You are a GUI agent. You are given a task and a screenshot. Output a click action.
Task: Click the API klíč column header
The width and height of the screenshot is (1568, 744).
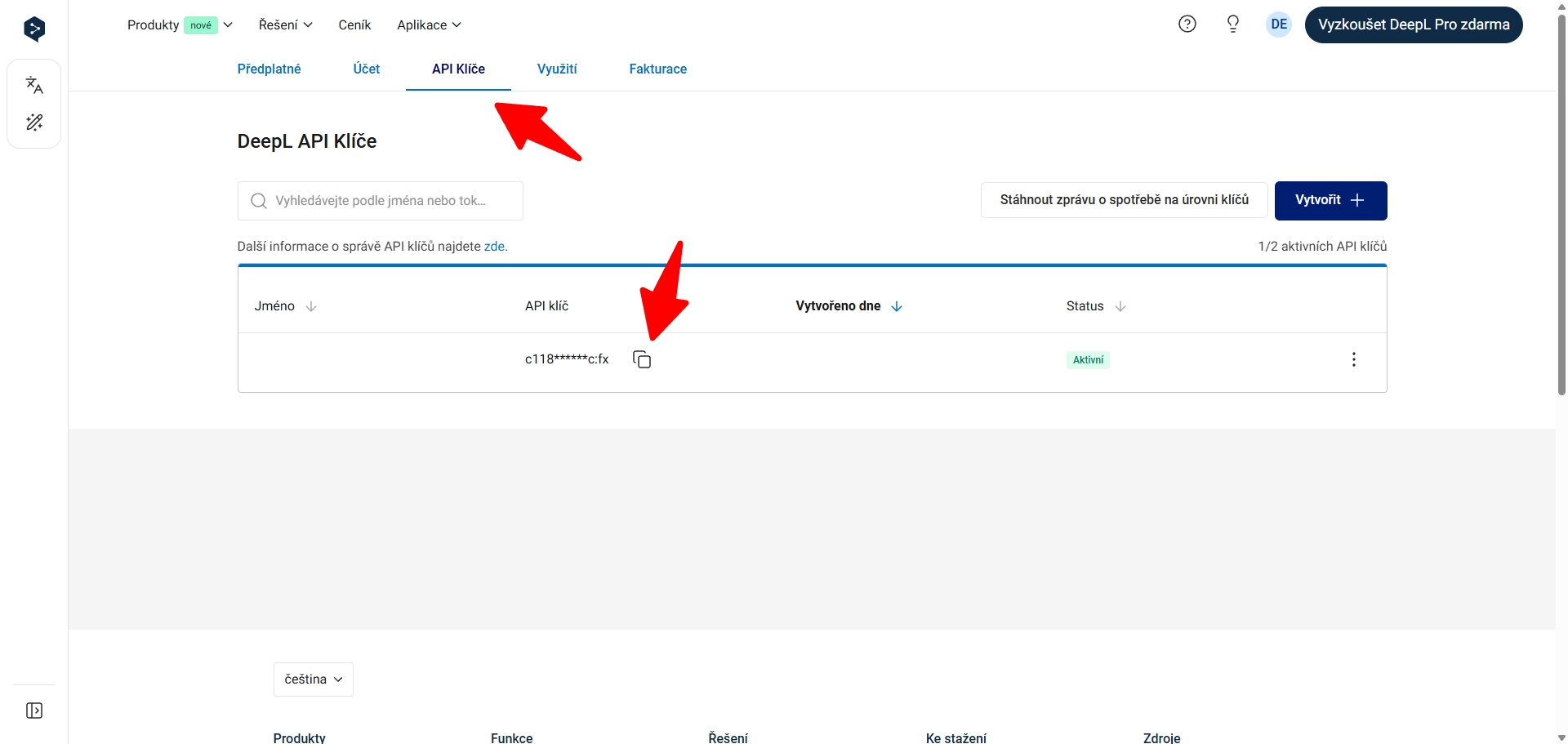tap(546, 305)
